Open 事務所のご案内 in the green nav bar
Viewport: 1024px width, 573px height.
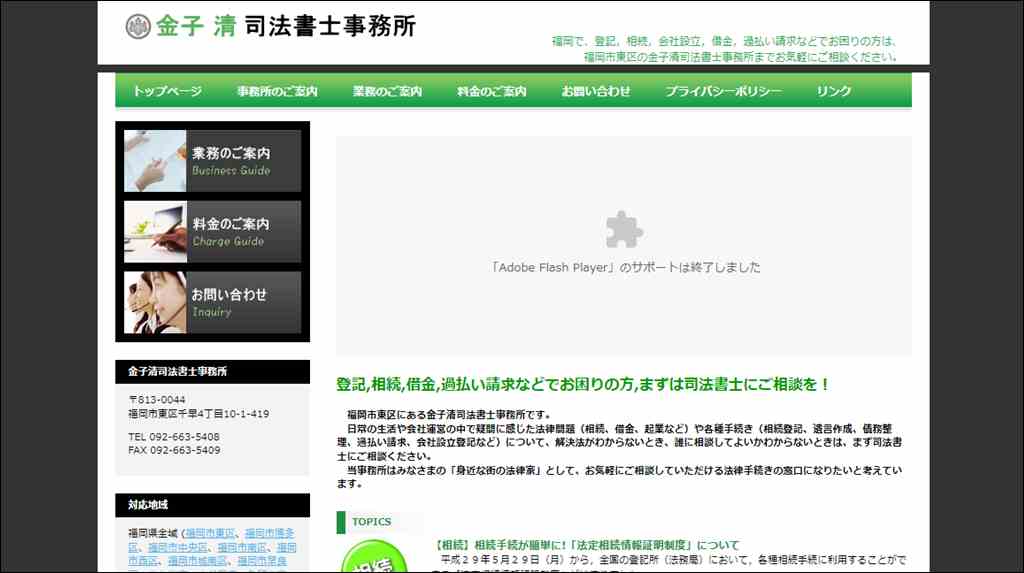tap(277, 91)
